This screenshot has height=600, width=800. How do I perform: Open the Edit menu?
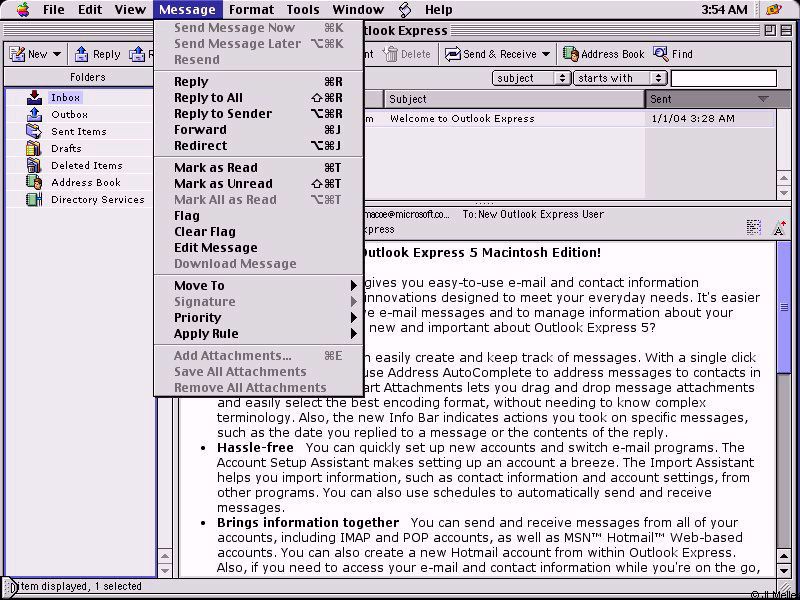pos(90,9)
